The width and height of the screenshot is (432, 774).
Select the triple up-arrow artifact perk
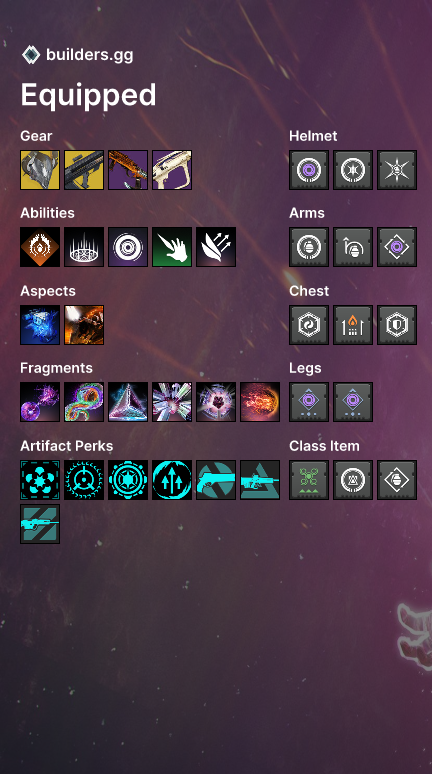click(172, 480)
